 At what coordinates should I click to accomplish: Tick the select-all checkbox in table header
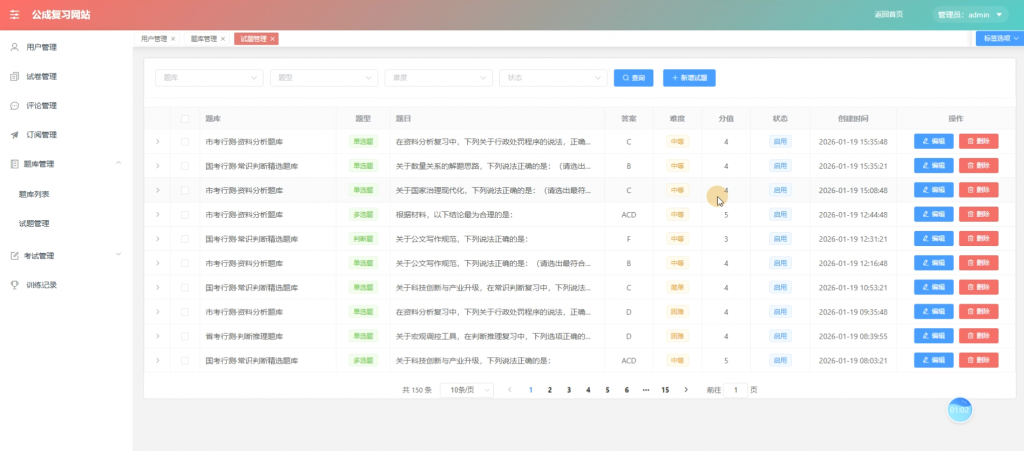click(185, 119)
